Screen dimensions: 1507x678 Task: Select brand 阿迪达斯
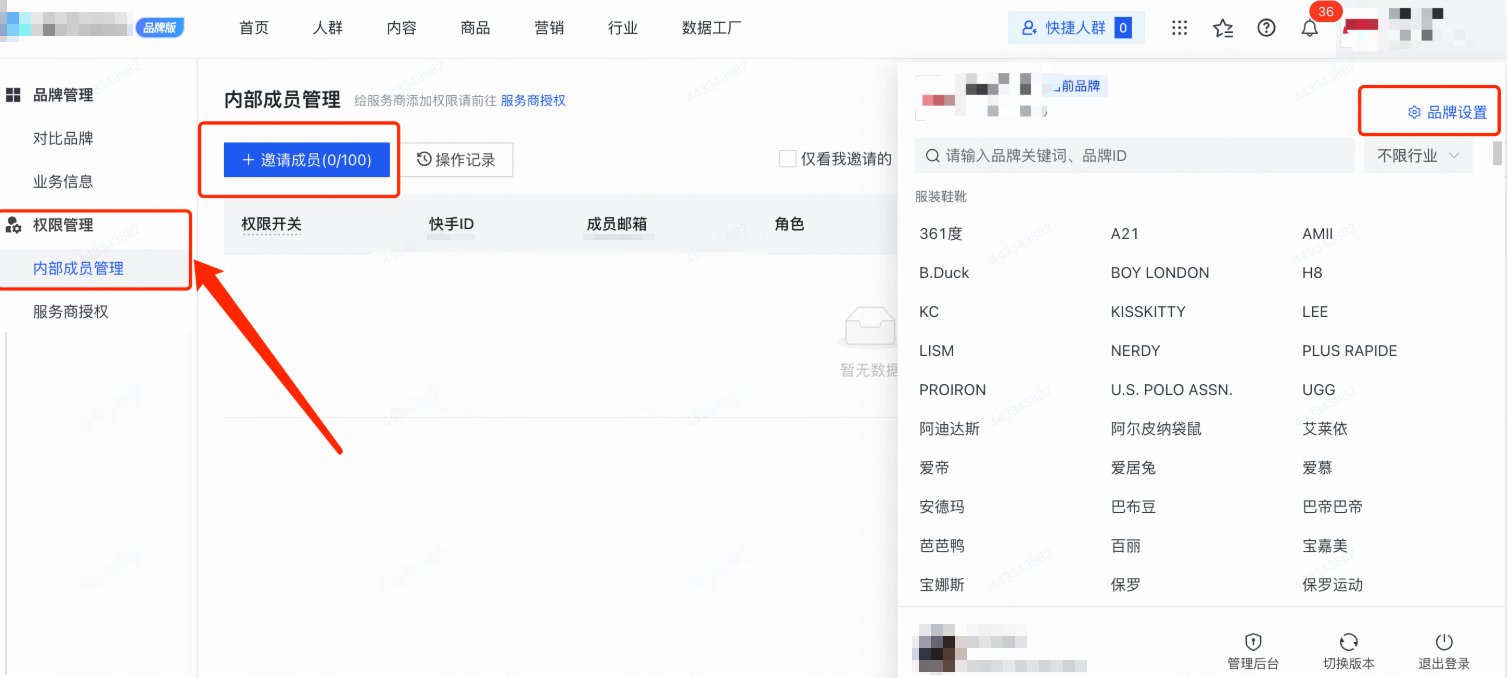click(x=950, y=429)
